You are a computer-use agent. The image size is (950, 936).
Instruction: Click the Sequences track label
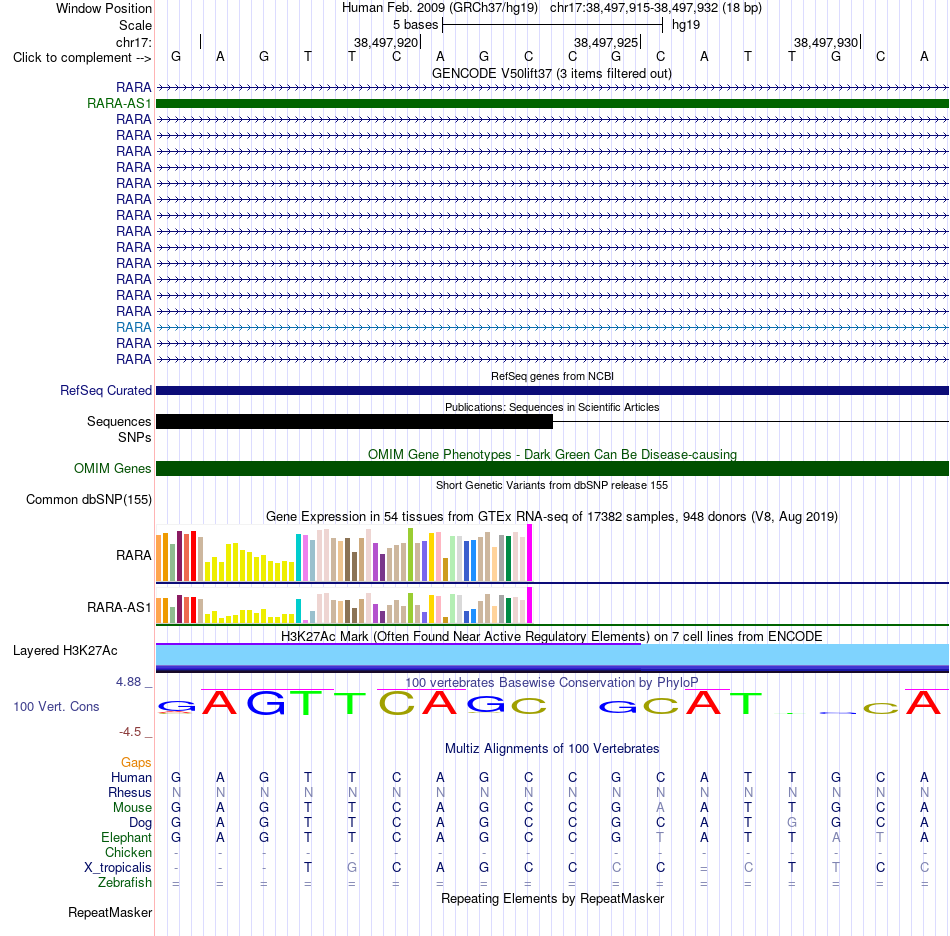(119, 422)
